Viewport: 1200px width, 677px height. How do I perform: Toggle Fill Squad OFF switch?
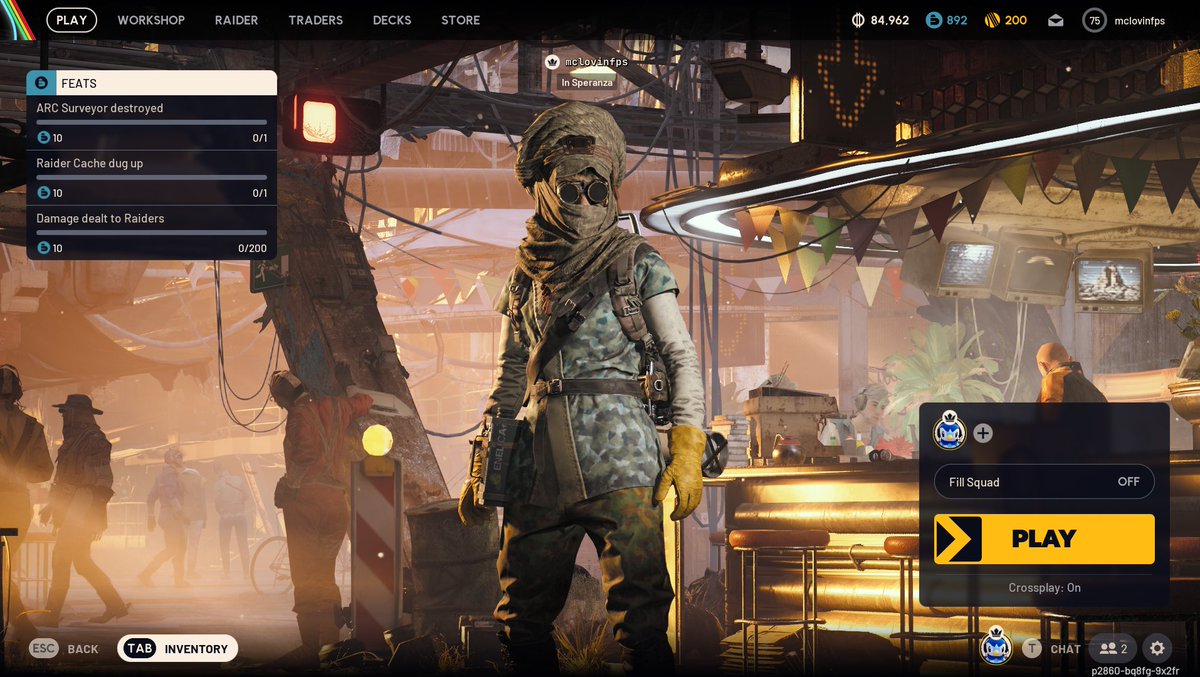(x=1044, y=482)
